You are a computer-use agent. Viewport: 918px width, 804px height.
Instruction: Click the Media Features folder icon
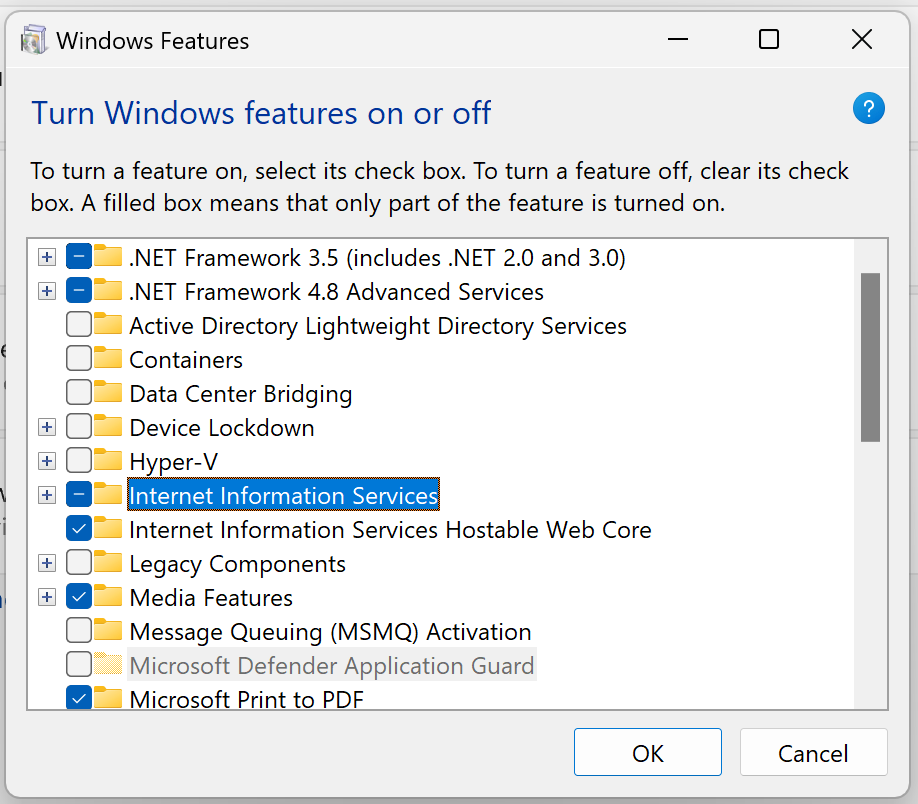coord(107,597)
